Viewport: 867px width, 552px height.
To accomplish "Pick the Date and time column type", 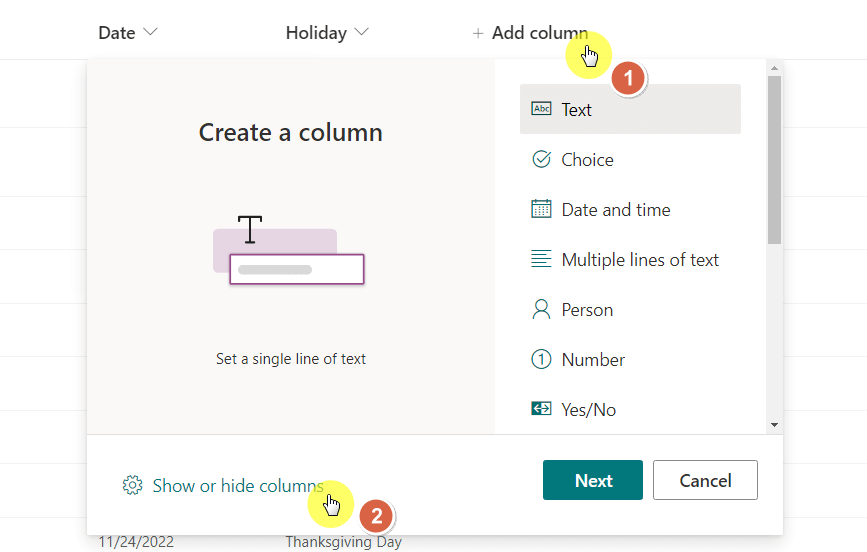I will point(630,210).
